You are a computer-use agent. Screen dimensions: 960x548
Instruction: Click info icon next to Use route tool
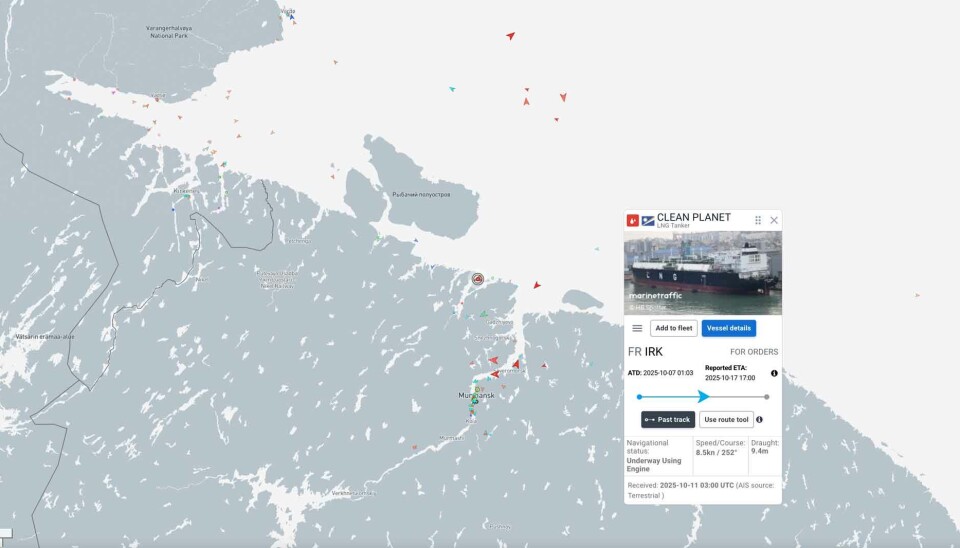(759, 419)
